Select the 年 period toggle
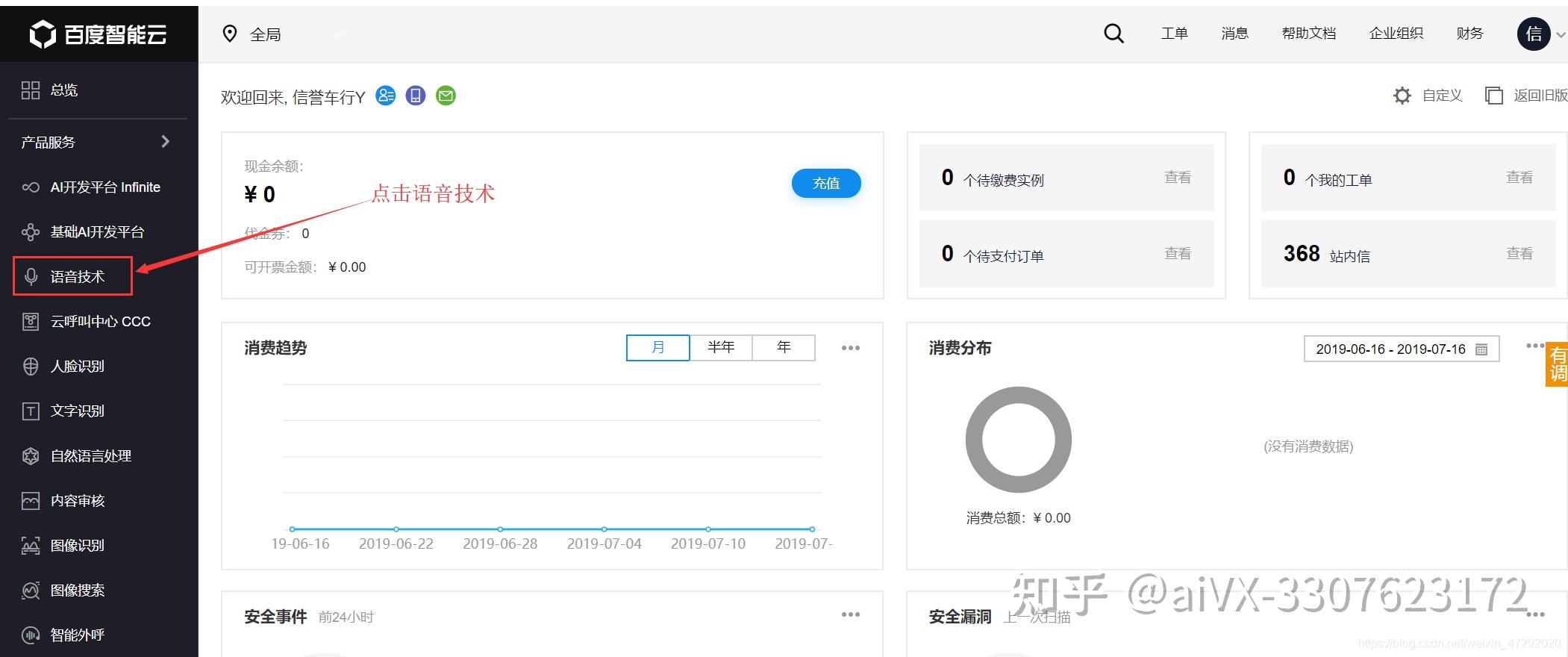 click(784, 347)
